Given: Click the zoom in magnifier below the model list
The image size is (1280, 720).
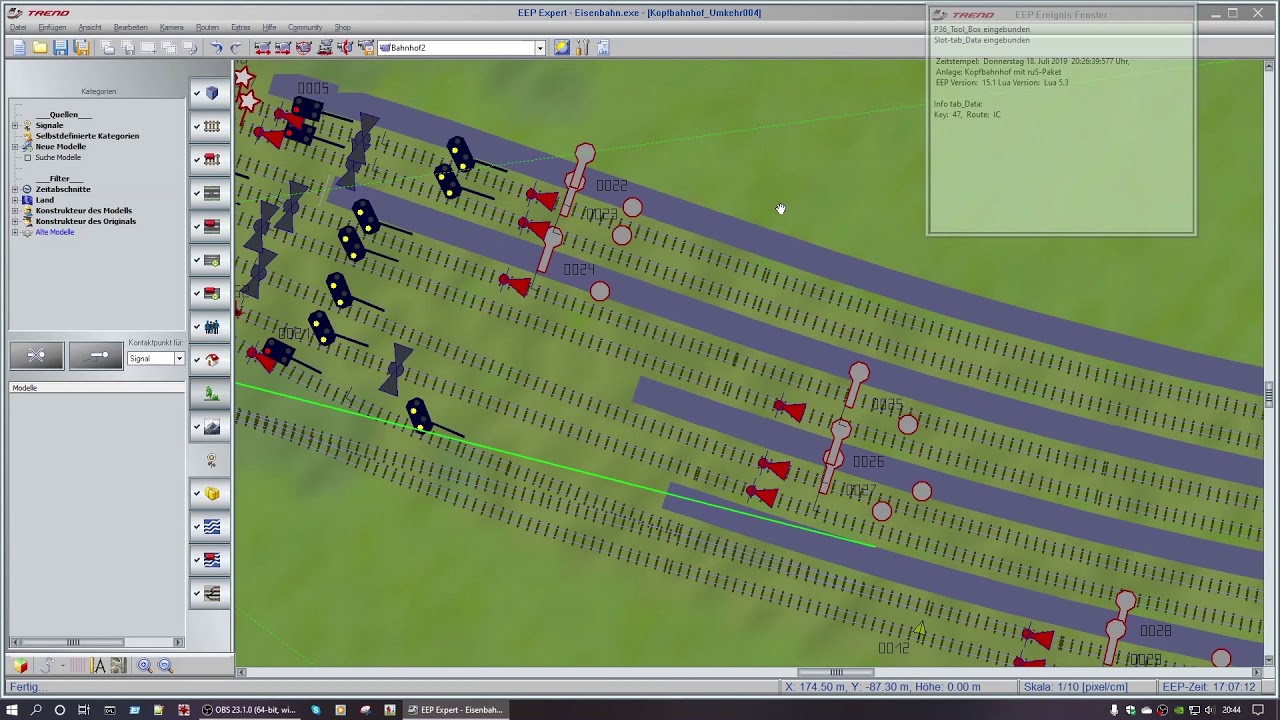Looking at the screenshot, I should pyautogui.click(x=145, y=666).
